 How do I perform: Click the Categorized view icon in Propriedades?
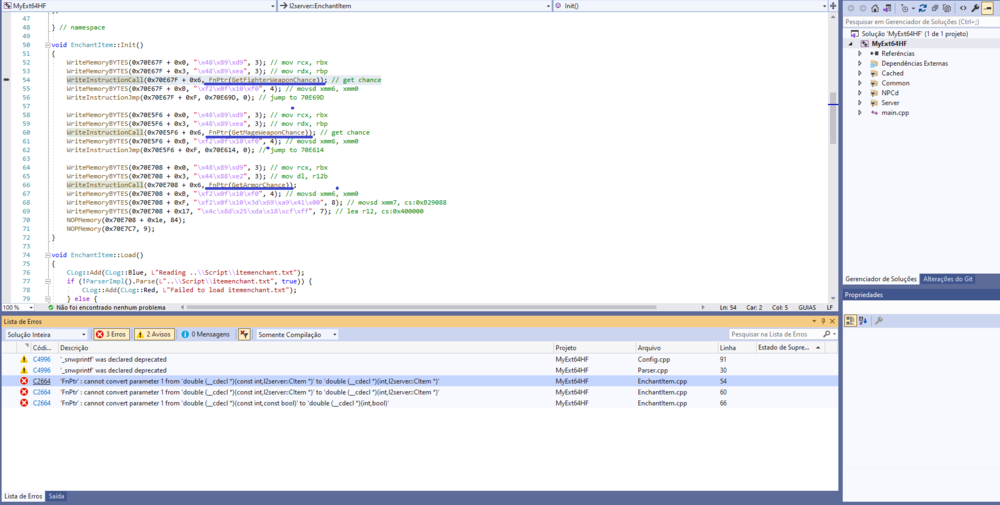[851, 320]
